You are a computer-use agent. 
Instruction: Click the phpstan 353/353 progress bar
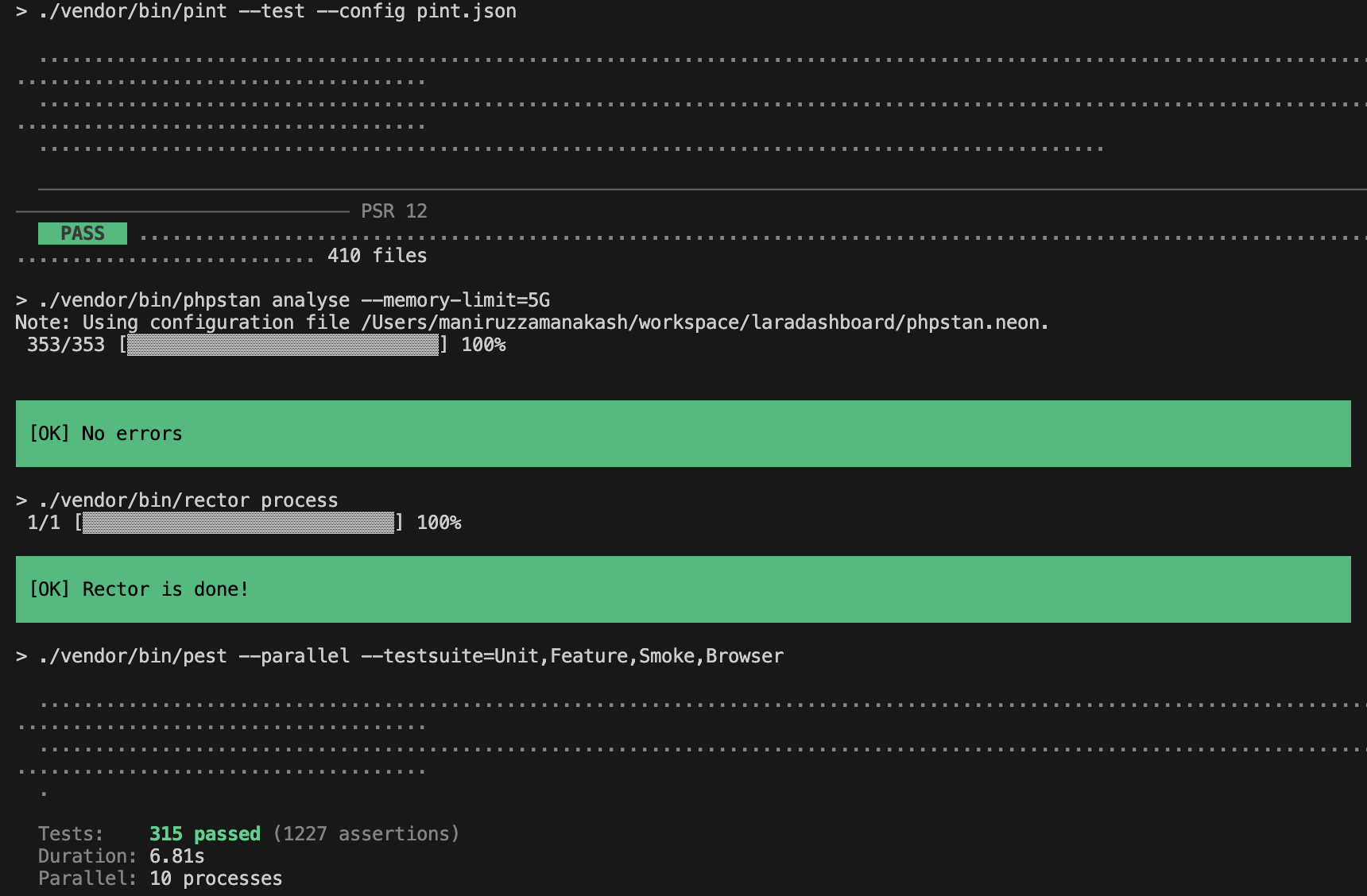click(283, 345)
